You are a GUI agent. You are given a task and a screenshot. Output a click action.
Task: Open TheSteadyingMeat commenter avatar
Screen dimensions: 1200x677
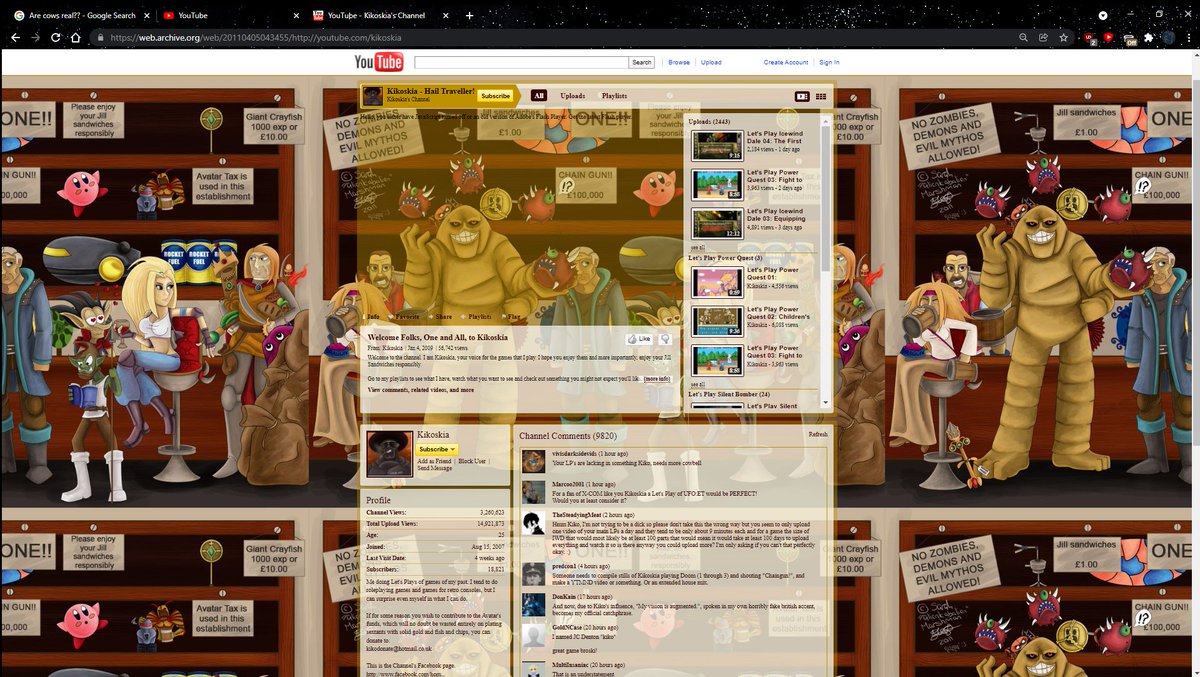tap(533, 522)
